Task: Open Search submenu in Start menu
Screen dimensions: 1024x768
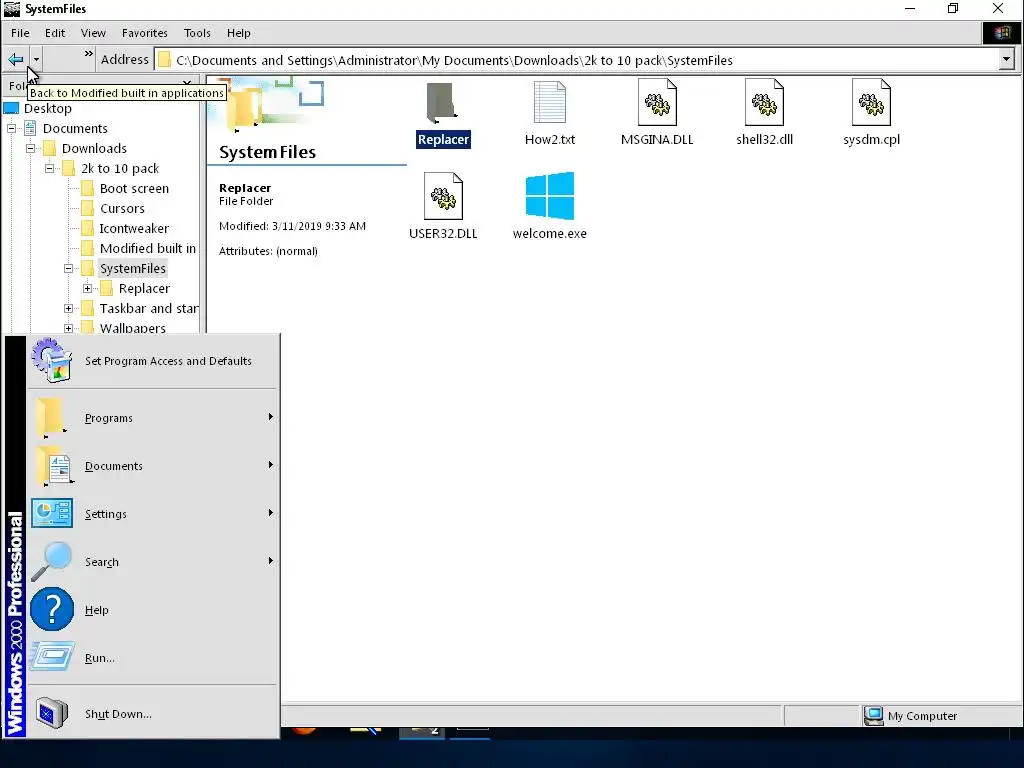Action: [153, 562]
